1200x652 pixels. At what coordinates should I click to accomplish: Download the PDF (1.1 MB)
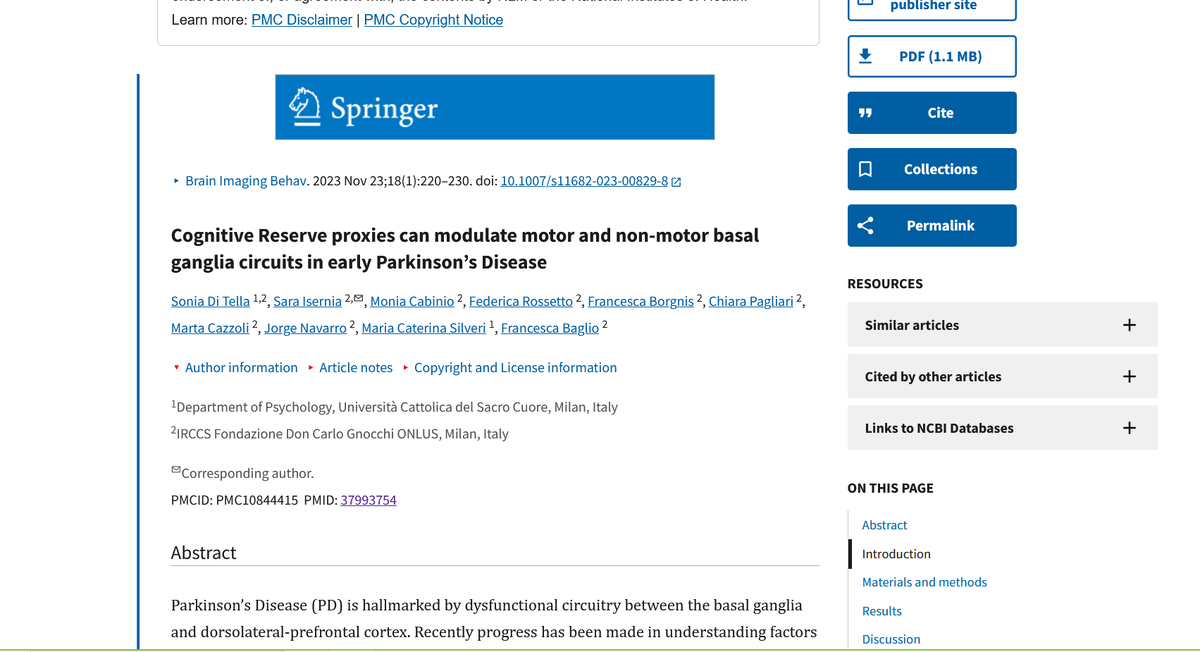tap(932, 56)
